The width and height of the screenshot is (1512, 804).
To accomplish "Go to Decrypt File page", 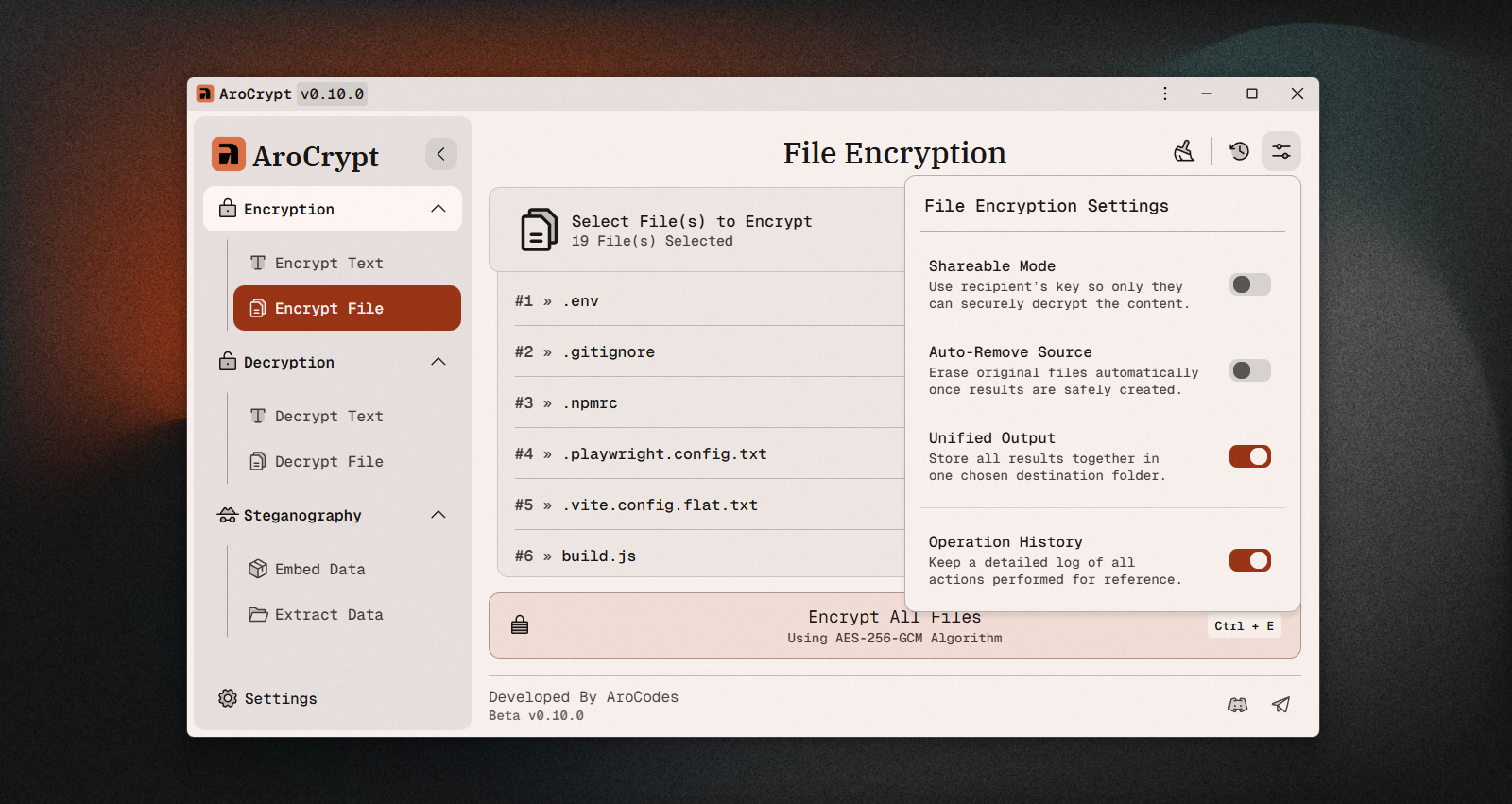I will click(x=347, y=461).
